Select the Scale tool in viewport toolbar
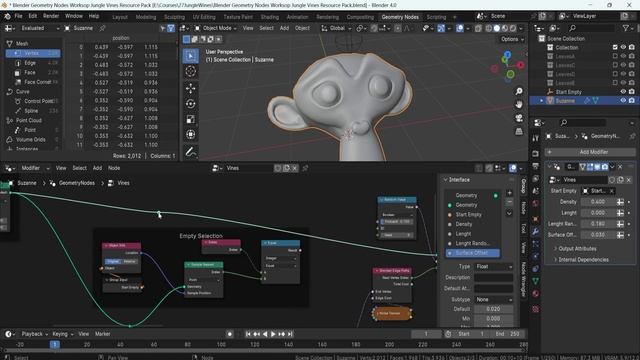 (190, 119)
